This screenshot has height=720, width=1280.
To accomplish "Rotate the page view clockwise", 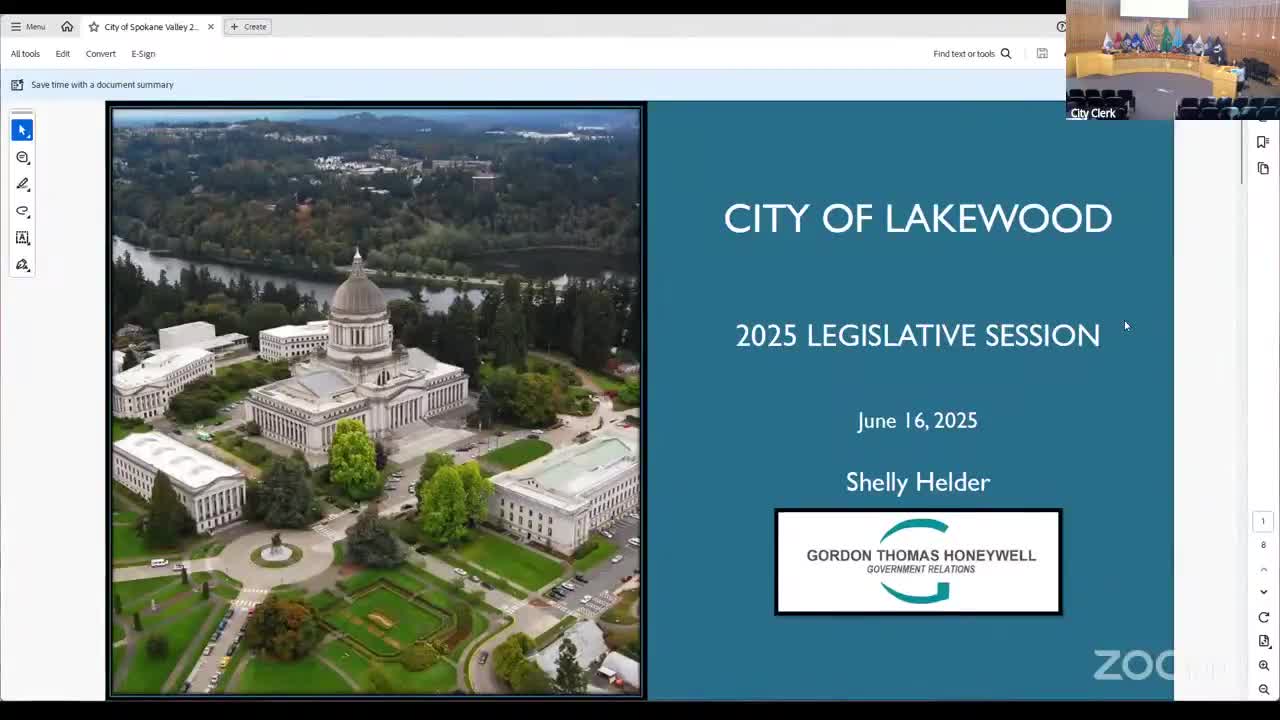I will click(x=1263, y=617).
